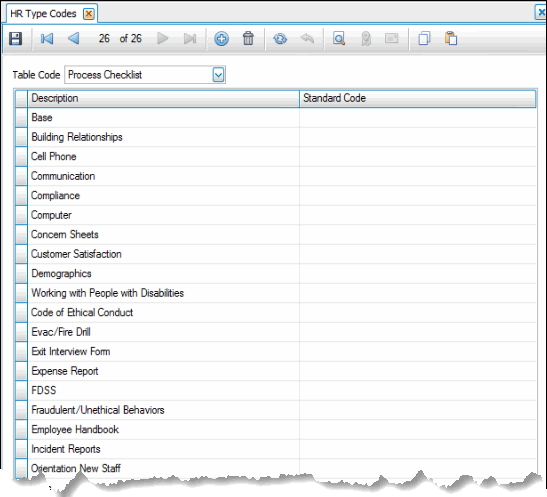Select the row selector for Base
Viewport: 547px width, 497px height.
[x=21, y=118]
